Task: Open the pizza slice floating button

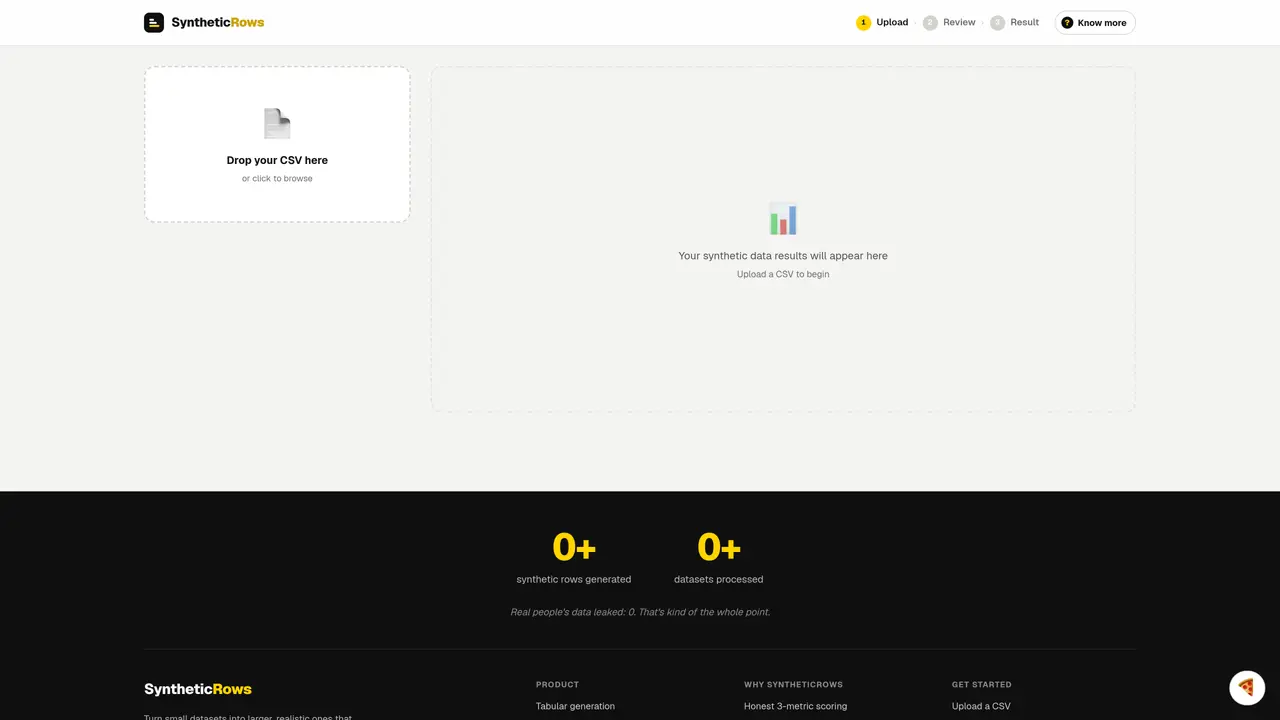Action: (x=1246, y=687)
